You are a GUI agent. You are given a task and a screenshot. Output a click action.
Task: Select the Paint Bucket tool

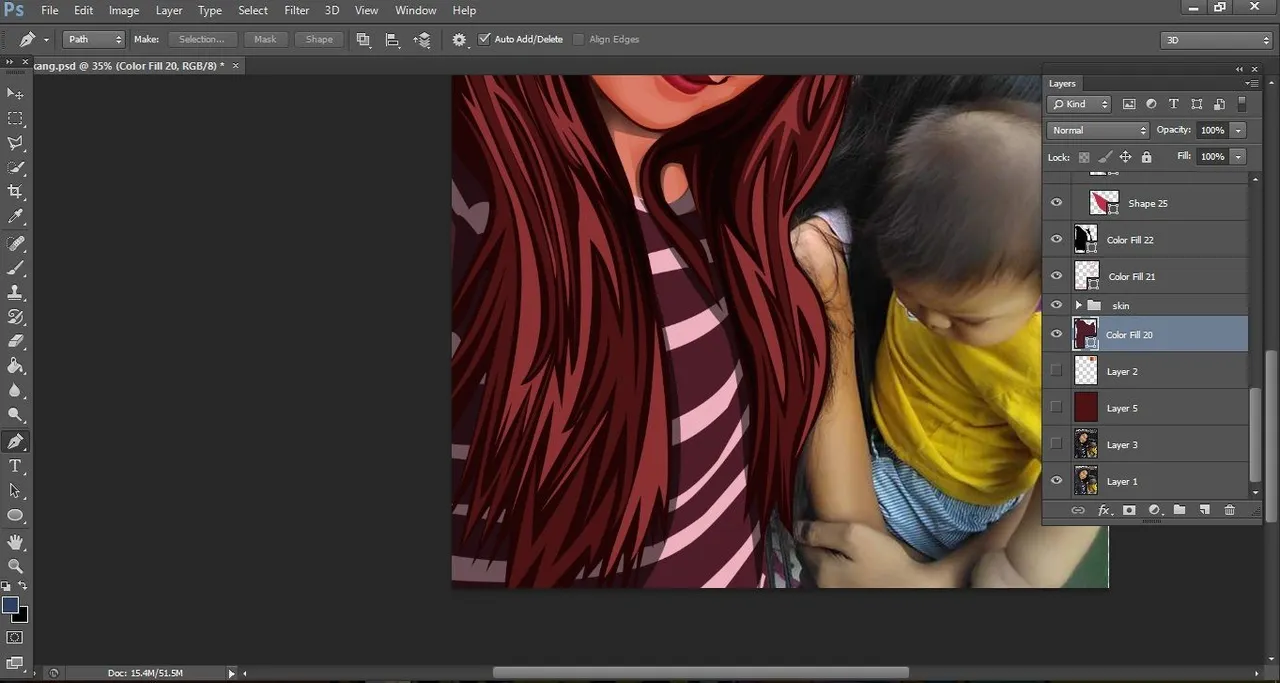[x=15, y=367]
